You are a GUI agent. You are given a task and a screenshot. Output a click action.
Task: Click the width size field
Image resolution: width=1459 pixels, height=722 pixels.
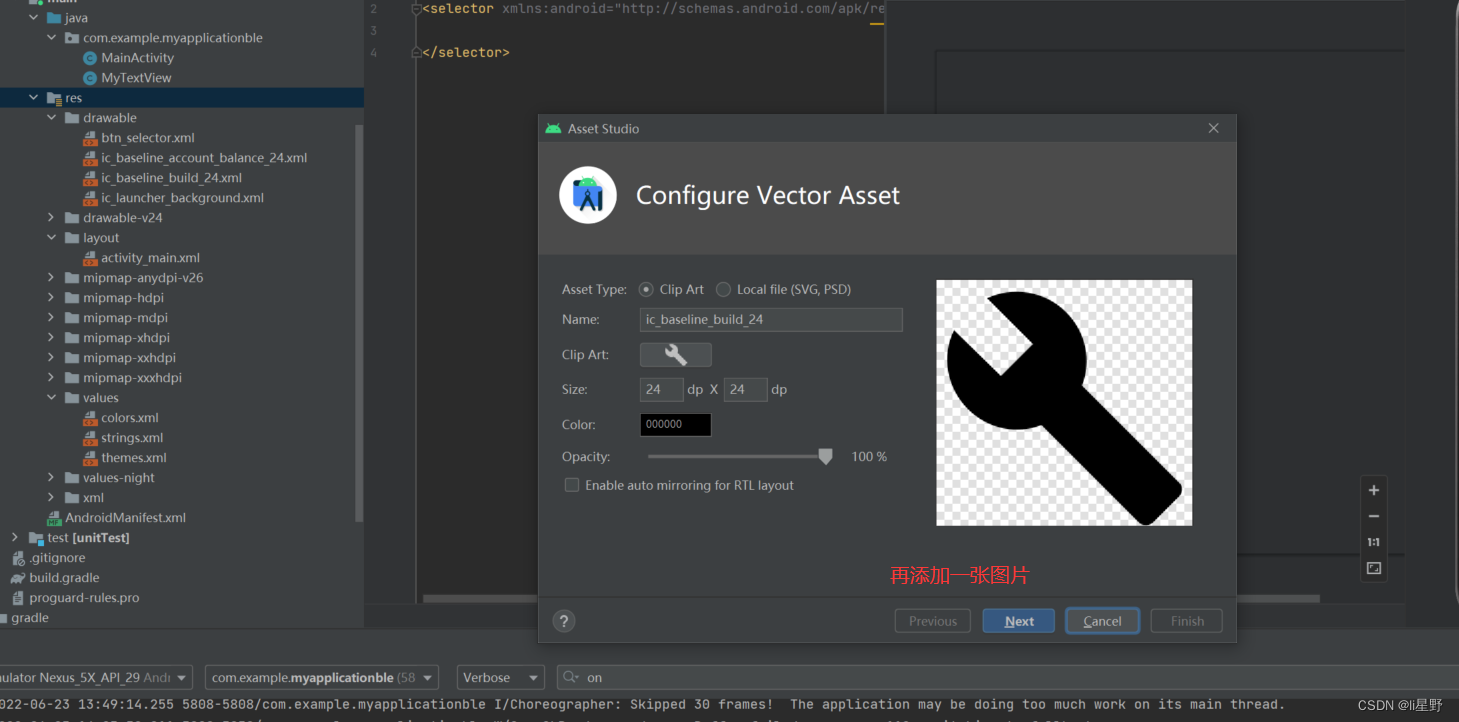661,389
